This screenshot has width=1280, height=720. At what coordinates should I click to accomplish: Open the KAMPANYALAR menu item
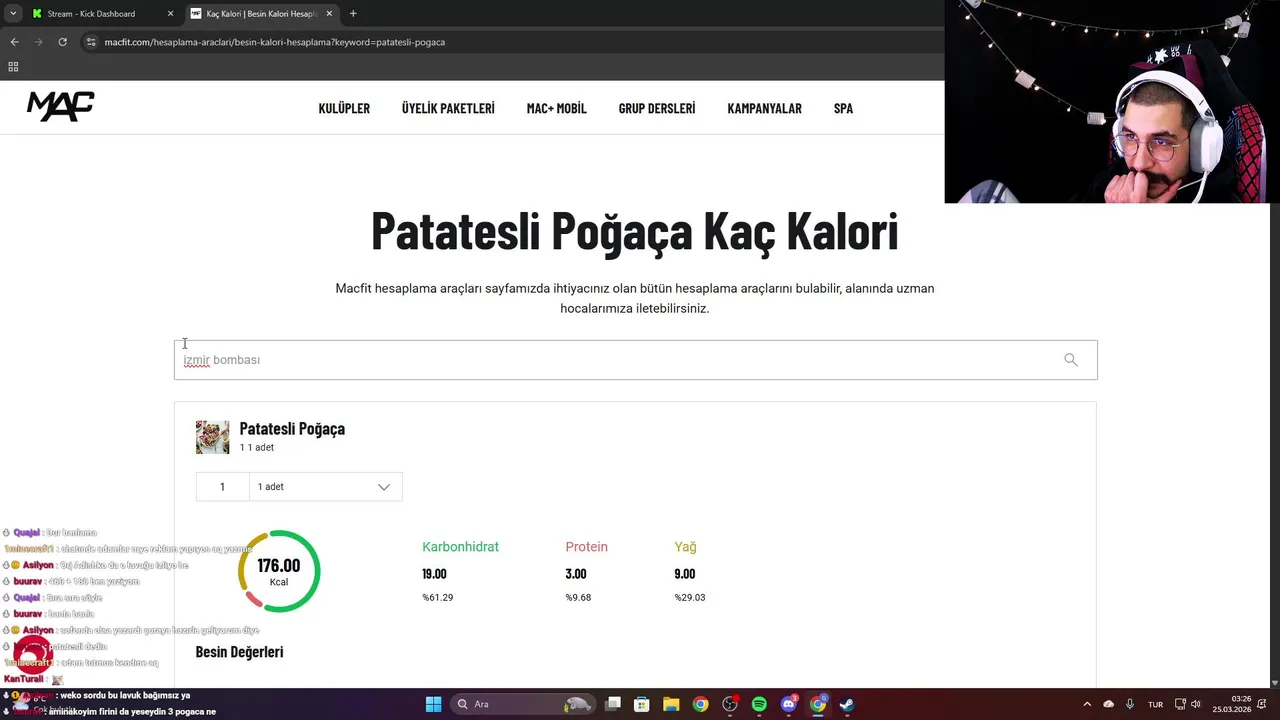[x=764, y=108]
